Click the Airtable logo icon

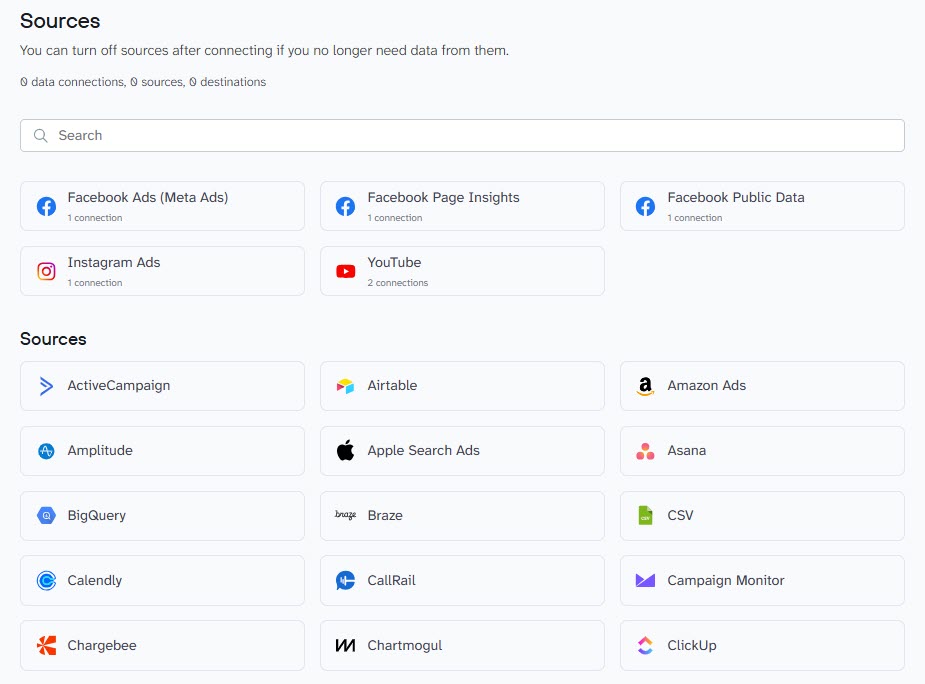click(346, 386)
